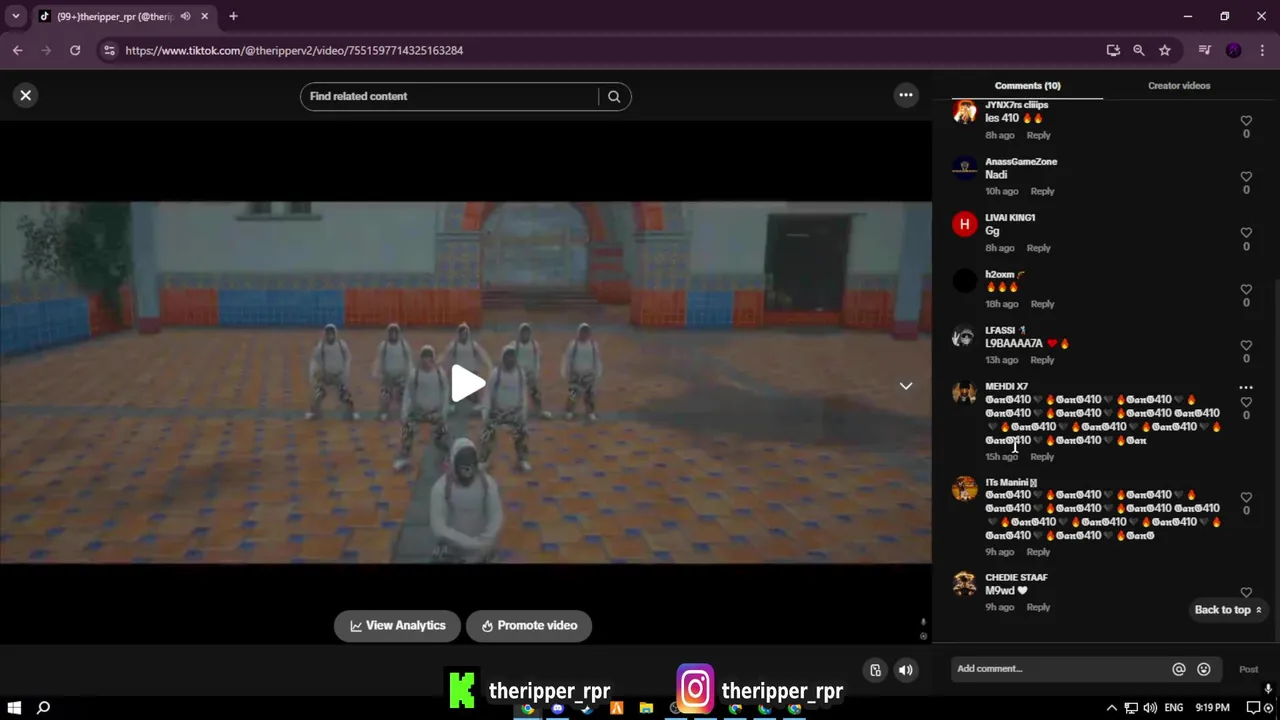Click the install app icon in address bar

click(1113, 50)
